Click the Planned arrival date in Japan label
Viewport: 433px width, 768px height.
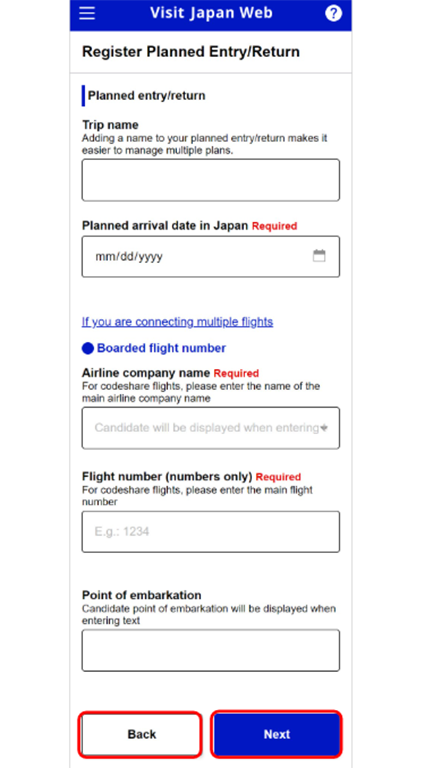(x=165, y=226)
